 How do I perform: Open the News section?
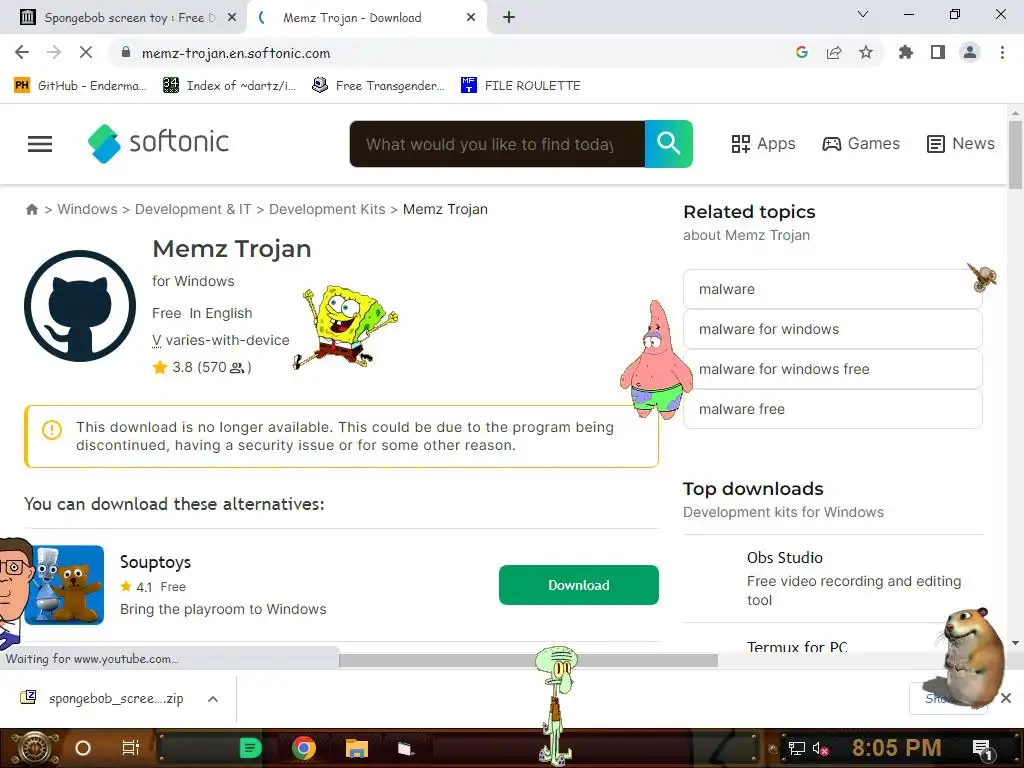(x=961, y=144)
